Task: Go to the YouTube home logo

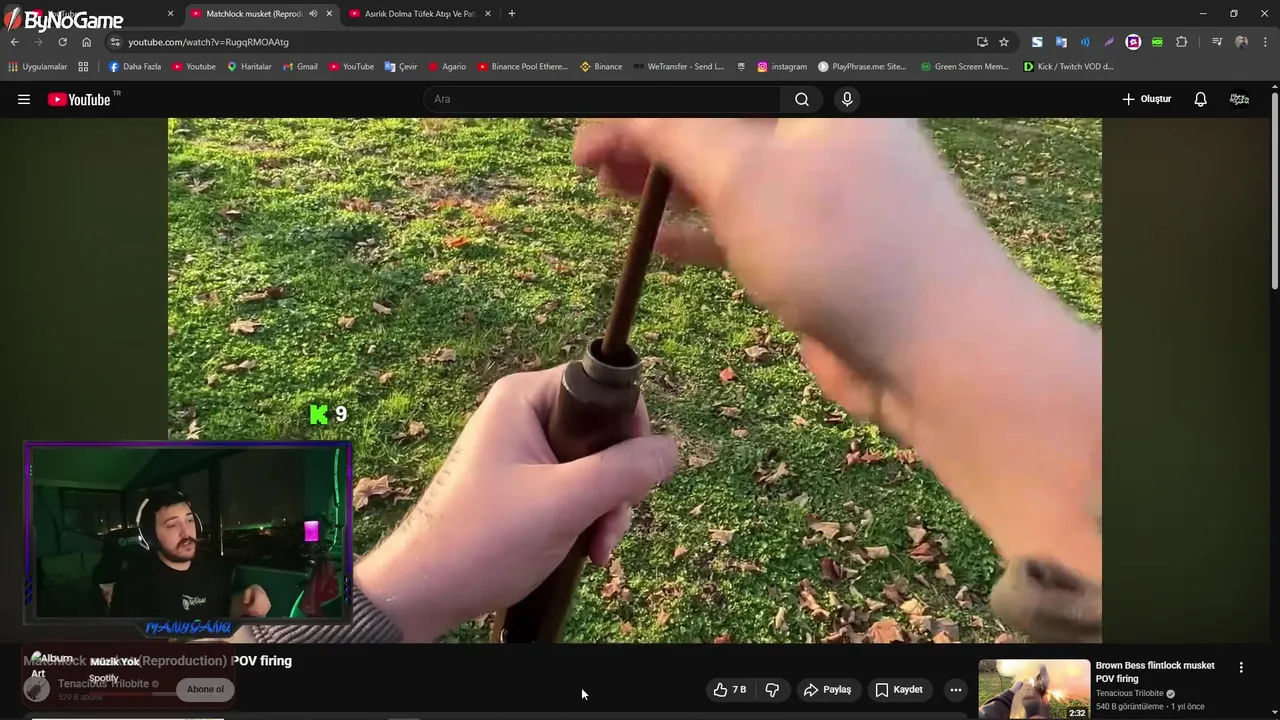Action: pyautogui.click(x=79, y=99)
